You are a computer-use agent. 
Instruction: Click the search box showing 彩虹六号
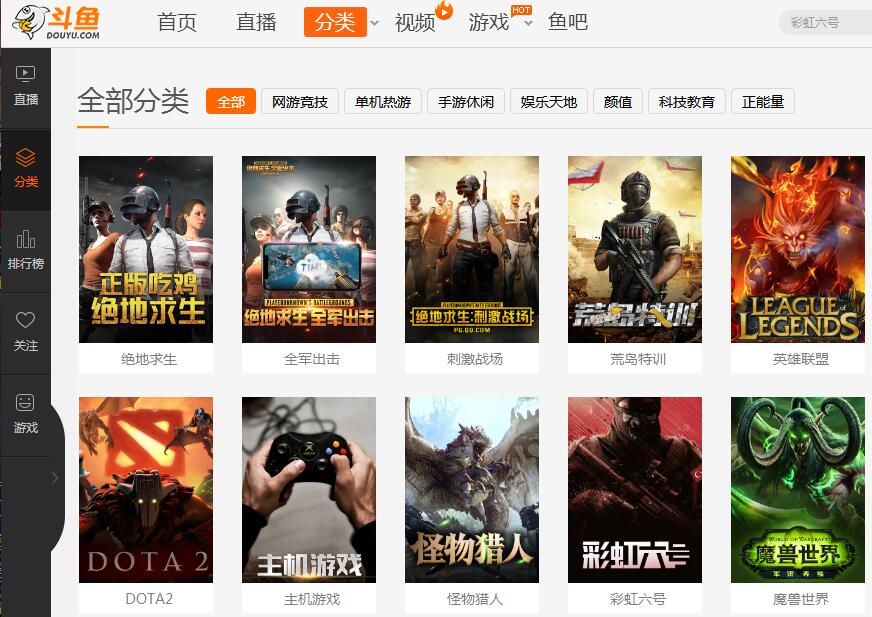(825, 23)
